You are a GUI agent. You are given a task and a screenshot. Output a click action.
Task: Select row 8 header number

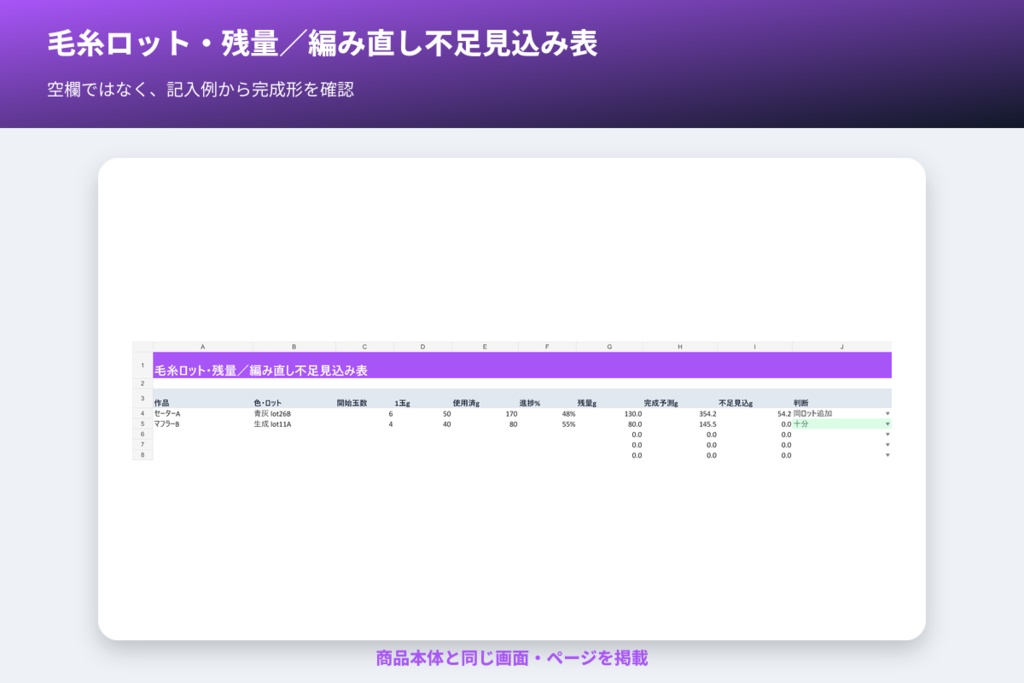pyautogui.click(x=142, y=455)
